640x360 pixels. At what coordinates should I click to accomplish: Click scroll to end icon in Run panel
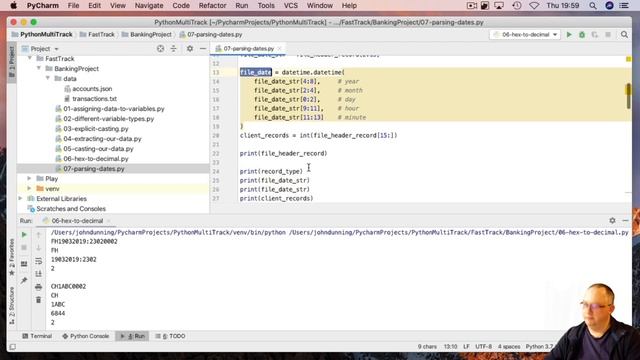[x=38, y=274]
